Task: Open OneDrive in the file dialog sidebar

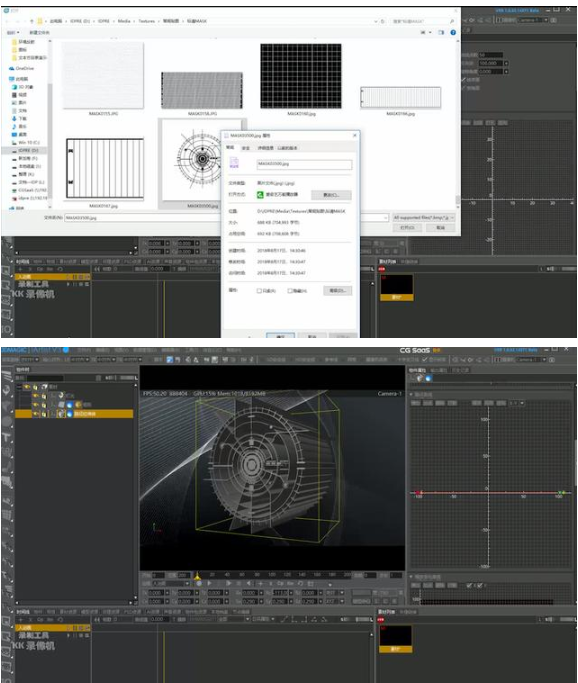Action: 21,68
